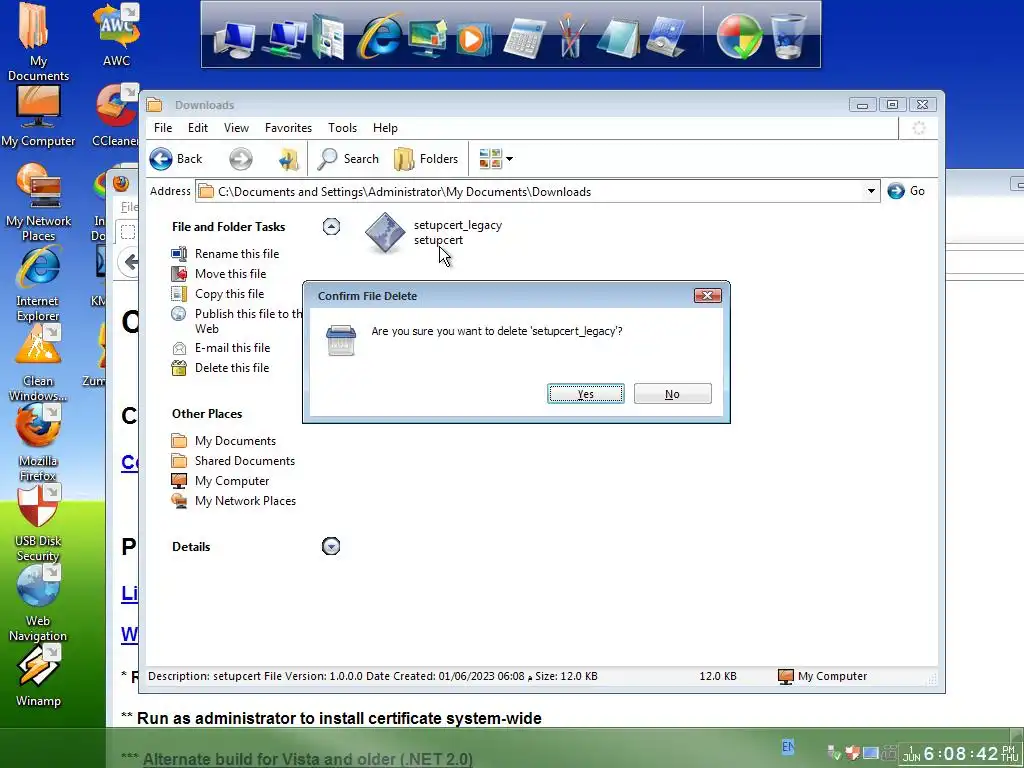Open the AWC desktop shortcut

116,35
